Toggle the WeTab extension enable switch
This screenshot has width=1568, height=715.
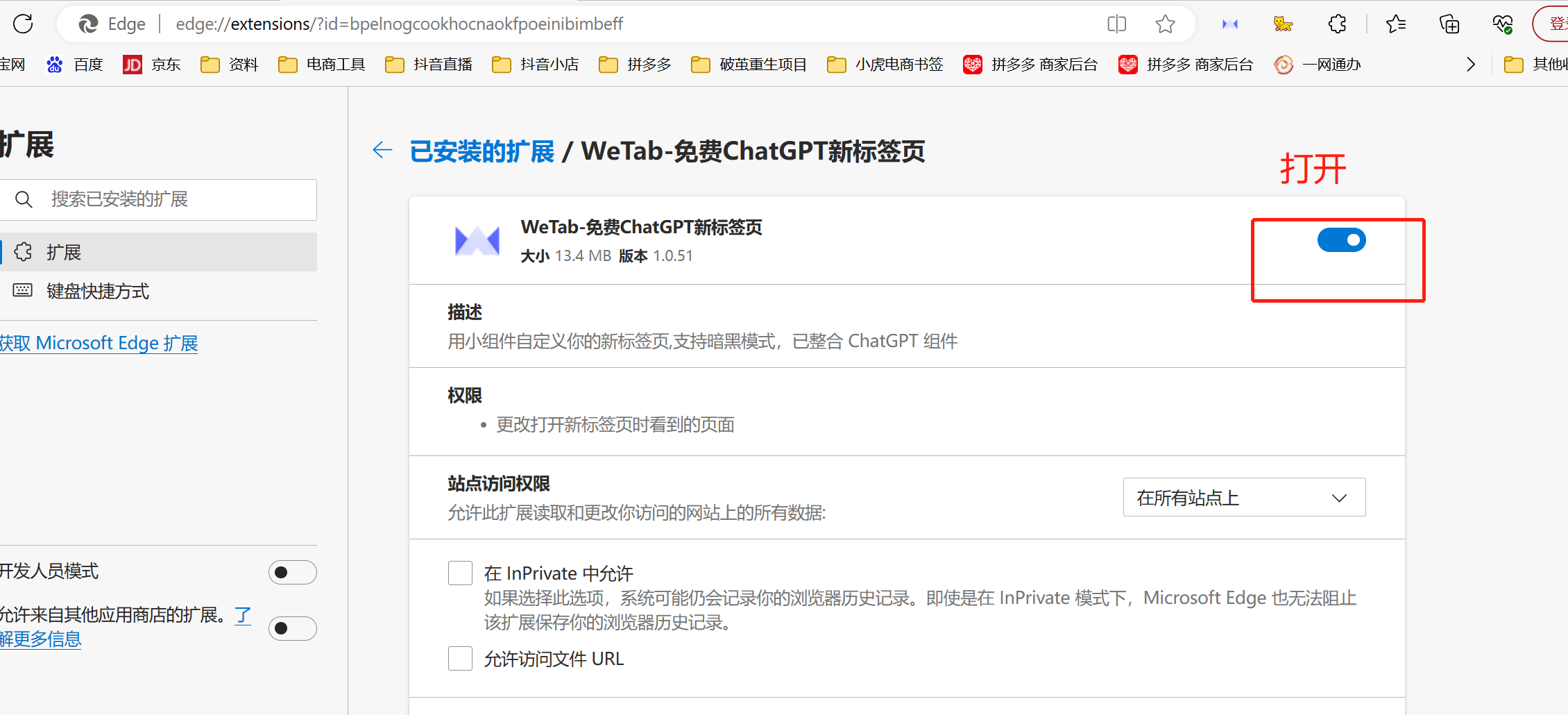(1341, 240)
